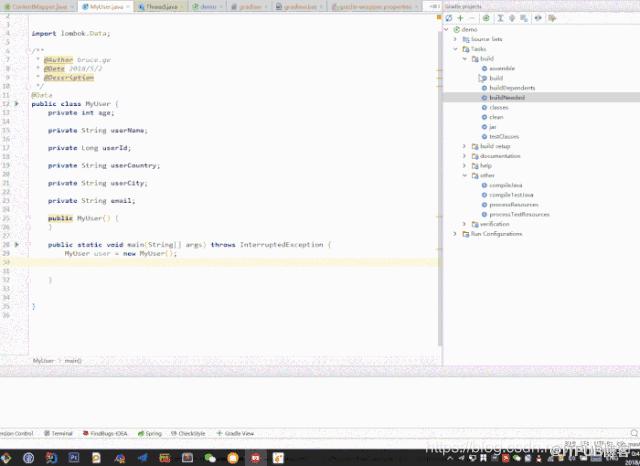Open WeChat from the taskbar
This screenshot has width=640, height=466.
coord(210,458)
